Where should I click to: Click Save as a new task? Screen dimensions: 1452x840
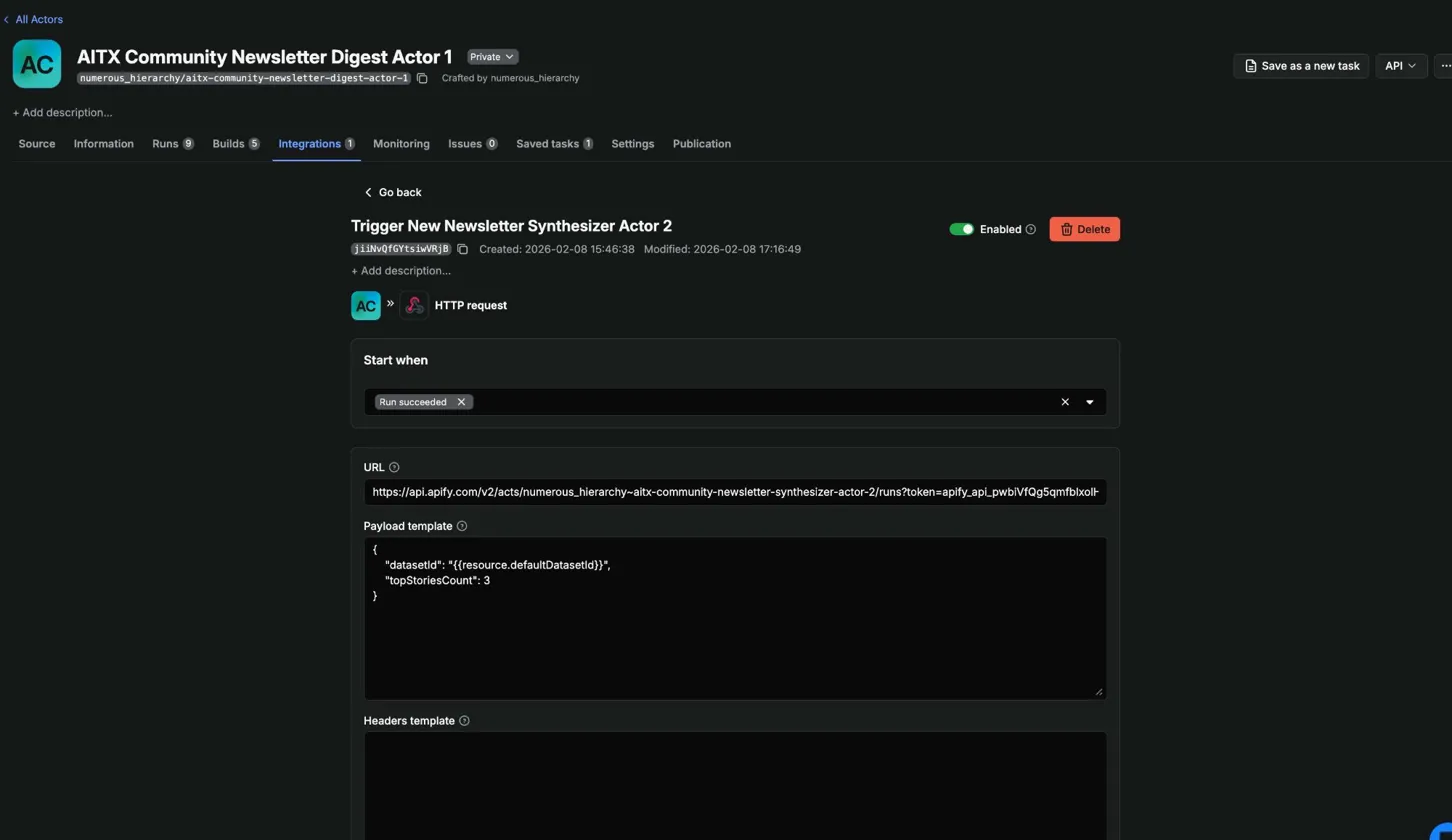[1301, 65]
